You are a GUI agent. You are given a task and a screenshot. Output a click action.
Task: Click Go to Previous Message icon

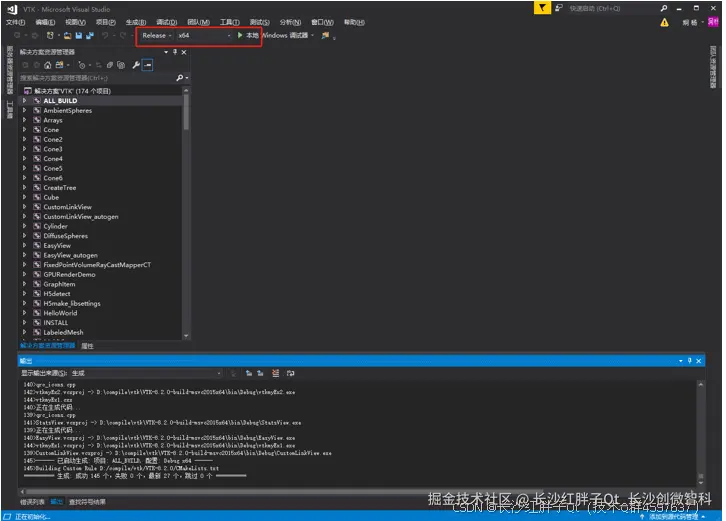click(249, 373)
